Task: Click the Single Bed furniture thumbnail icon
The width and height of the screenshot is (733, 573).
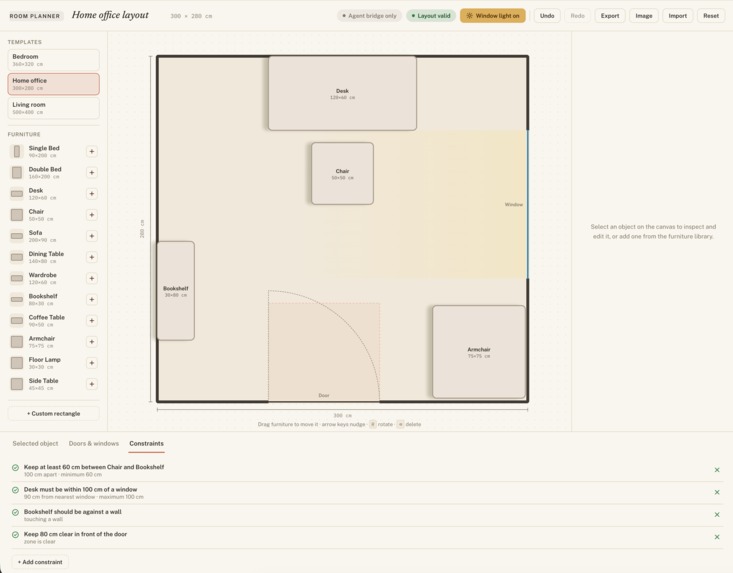Action: coord(17,151)
